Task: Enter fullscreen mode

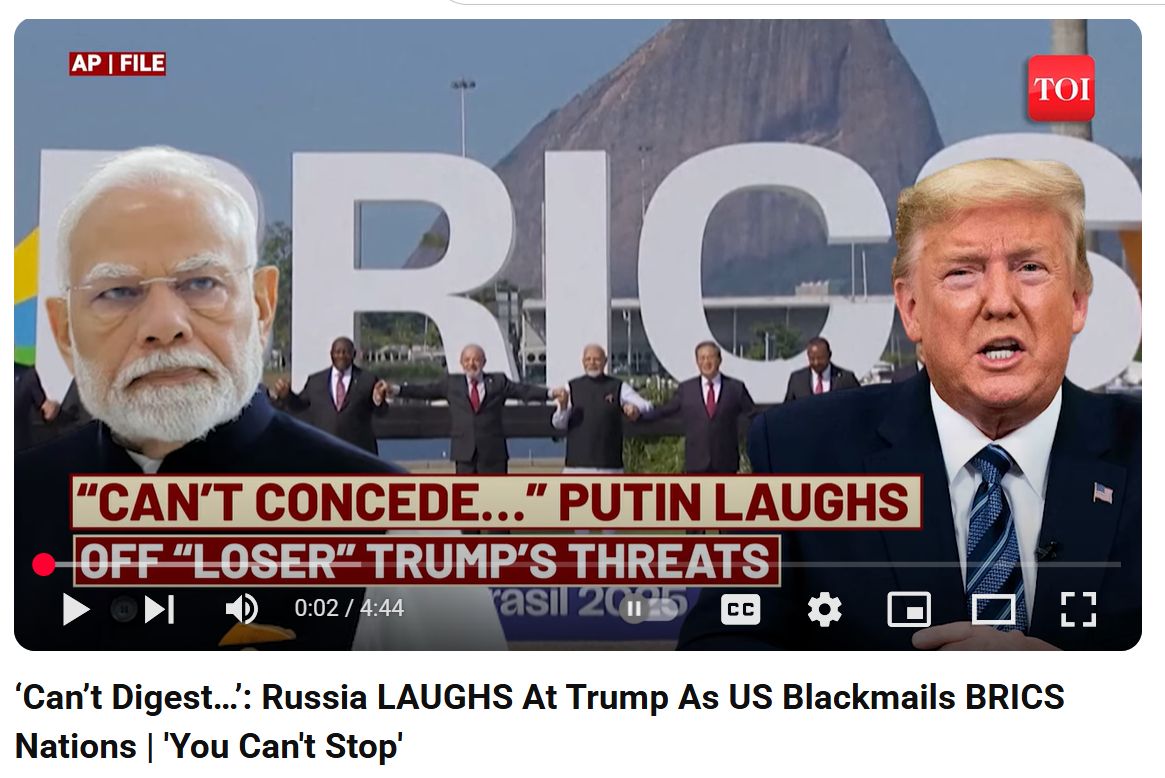Action: [x=1078, y=609]
